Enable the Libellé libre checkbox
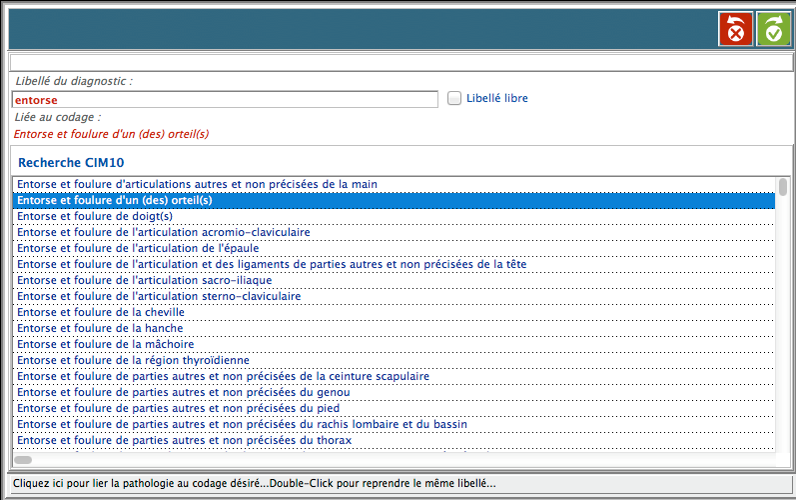The width and height of the screenshot is (796, 500). (455, 98)
